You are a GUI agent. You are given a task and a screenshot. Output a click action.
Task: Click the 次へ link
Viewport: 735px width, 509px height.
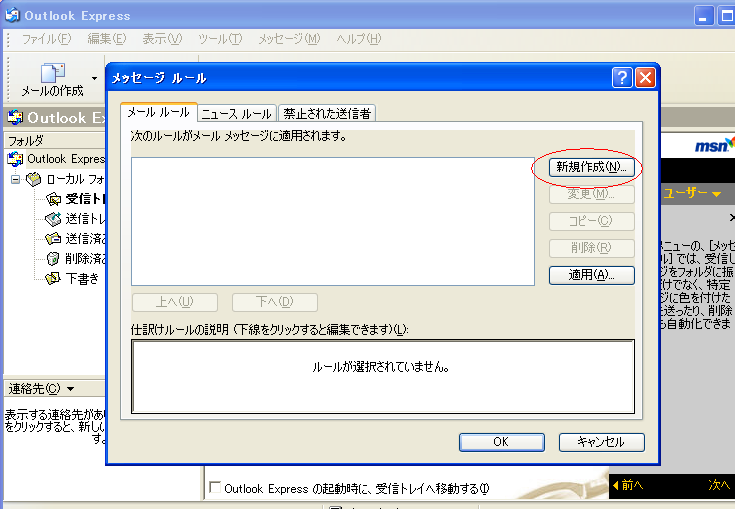(720, 485)
